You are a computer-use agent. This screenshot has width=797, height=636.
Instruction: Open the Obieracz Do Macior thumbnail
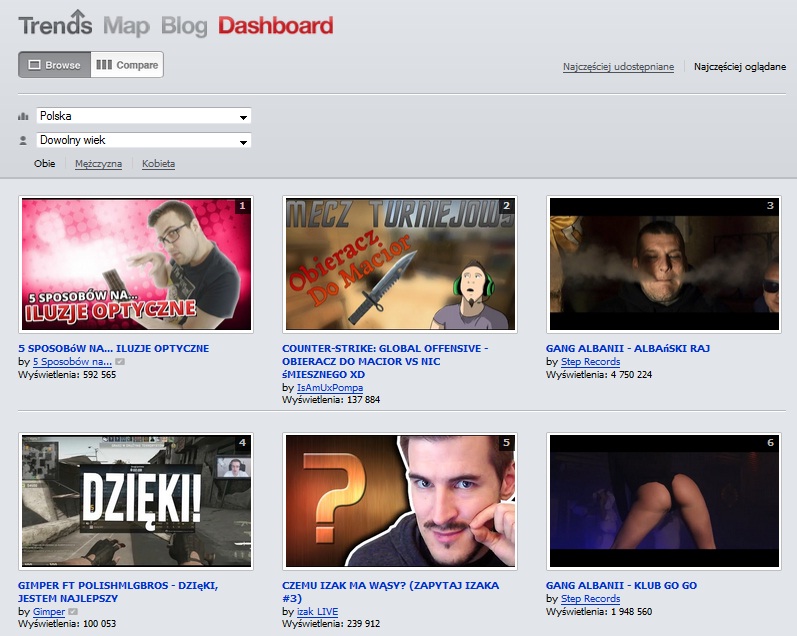[400, 264]
